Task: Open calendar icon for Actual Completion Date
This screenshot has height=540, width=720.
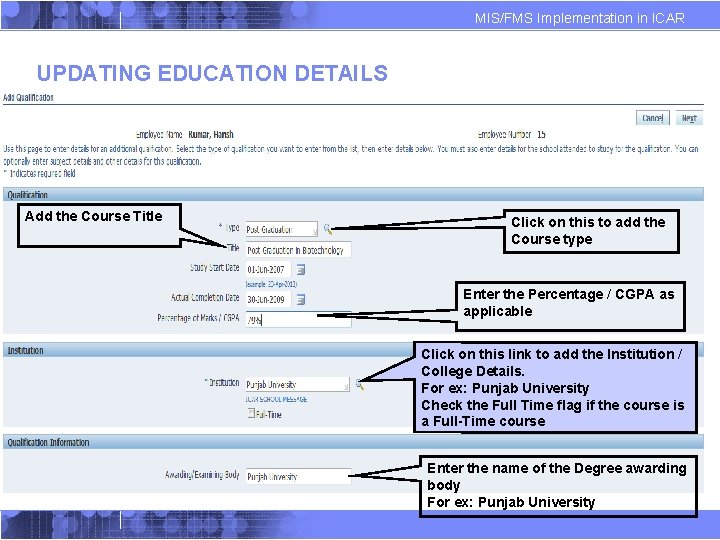Action: 301,300
